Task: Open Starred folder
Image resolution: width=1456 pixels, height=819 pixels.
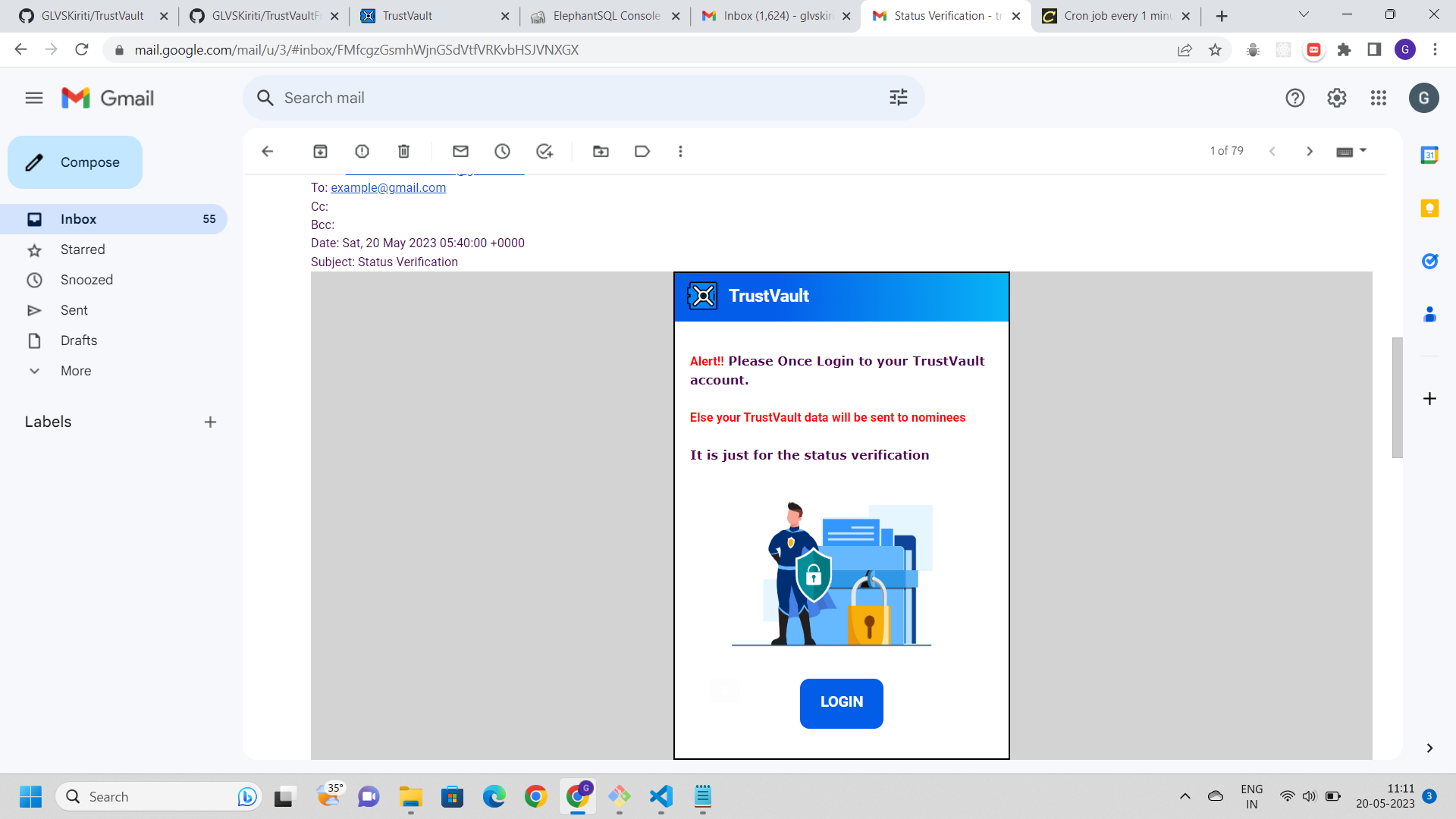Action: coord(114,249)
